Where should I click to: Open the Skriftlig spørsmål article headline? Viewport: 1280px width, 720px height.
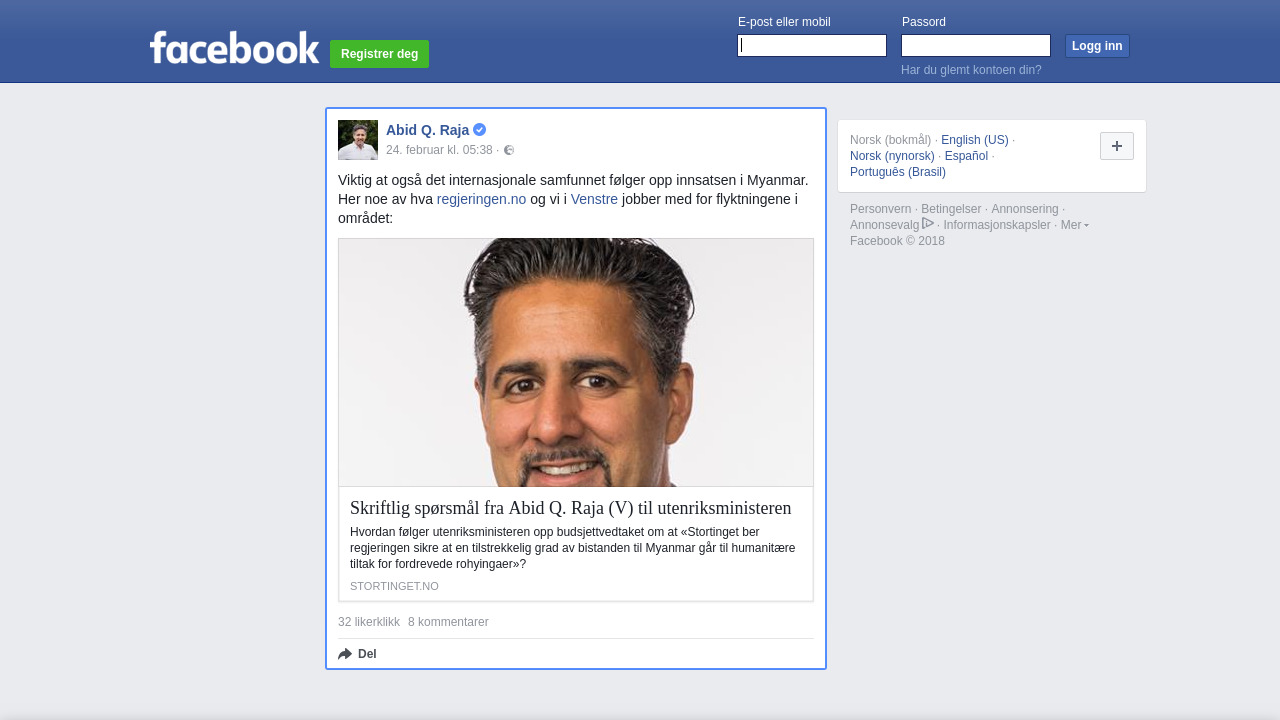tap(570, 508)
